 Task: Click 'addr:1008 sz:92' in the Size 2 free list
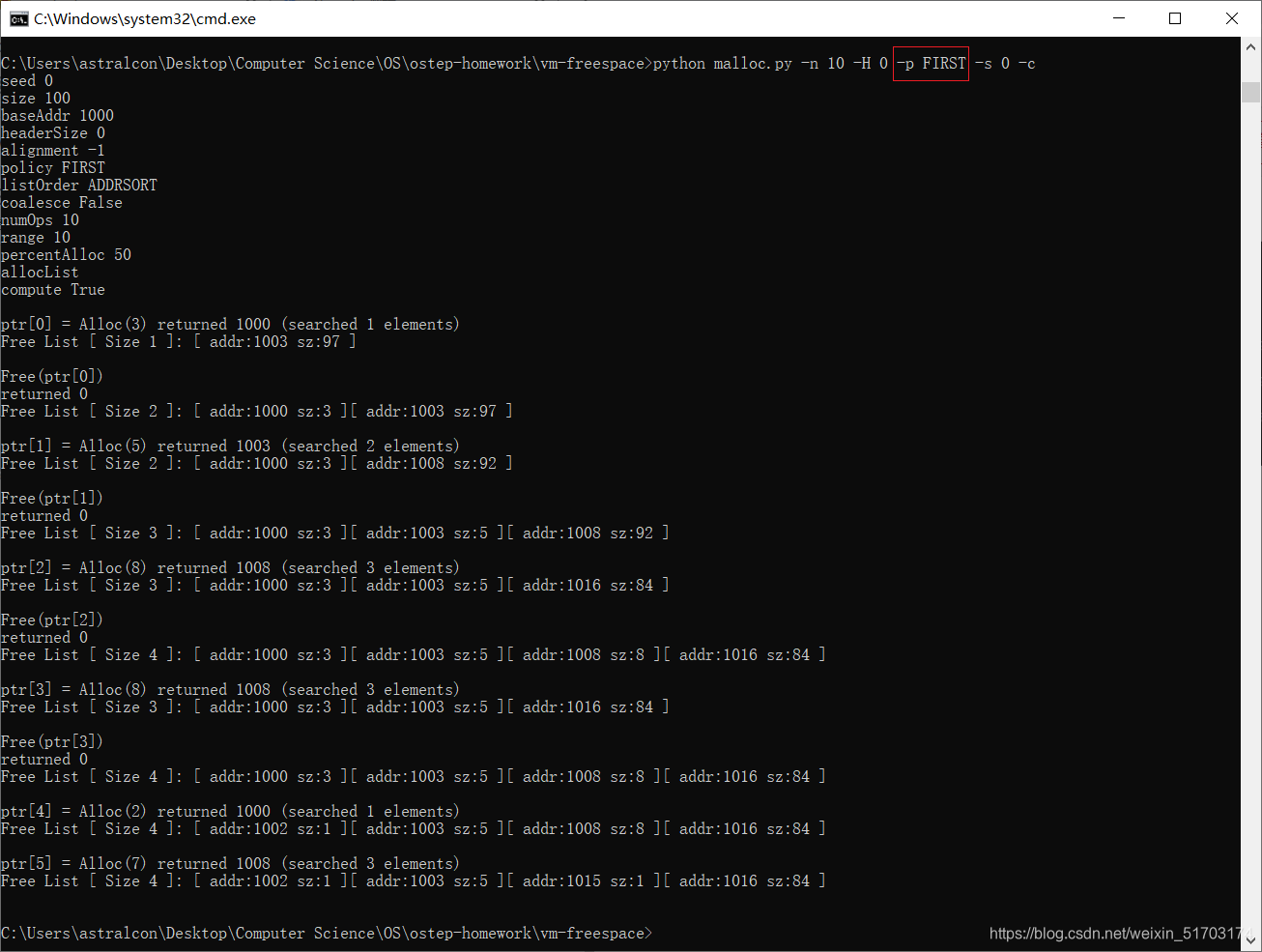coord(431,464)
